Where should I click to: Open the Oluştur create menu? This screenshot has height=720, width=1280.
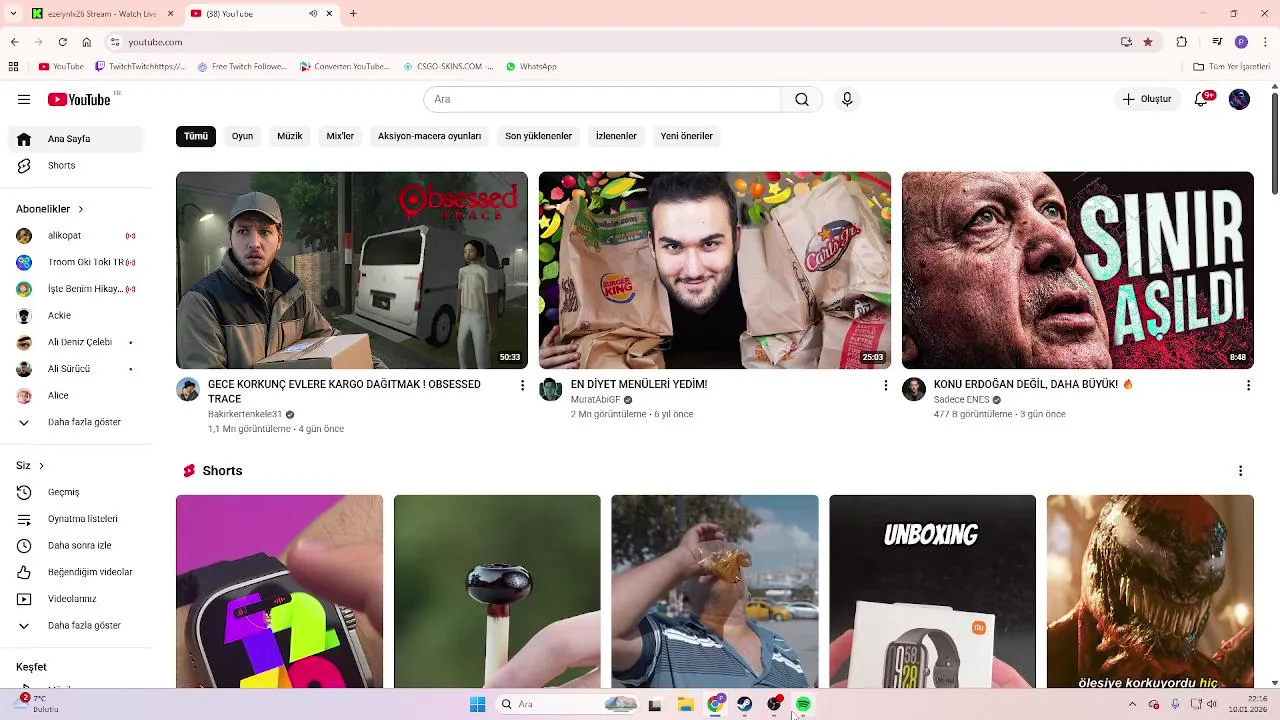1146,99
